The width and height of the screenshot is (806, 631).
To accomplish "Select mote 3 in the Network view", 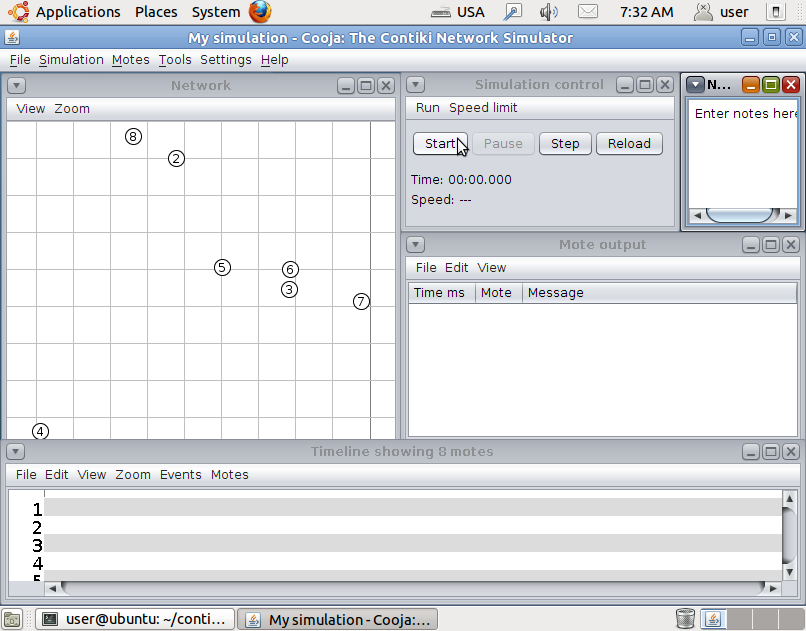I will (289, 290).
